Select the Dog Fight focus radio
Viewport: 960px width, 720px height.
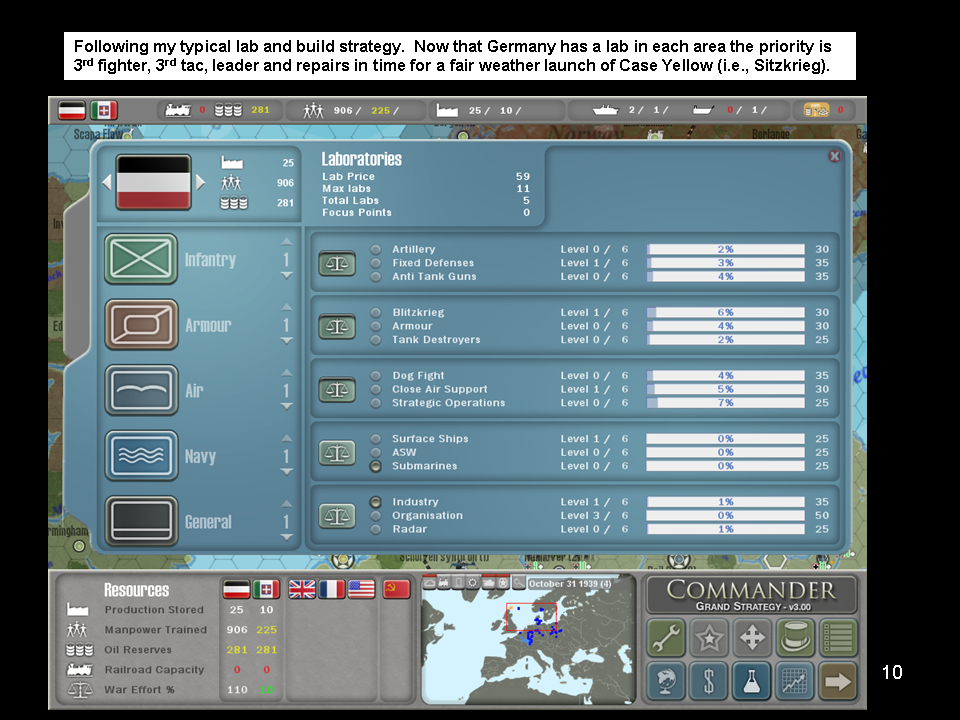(376, 376)
